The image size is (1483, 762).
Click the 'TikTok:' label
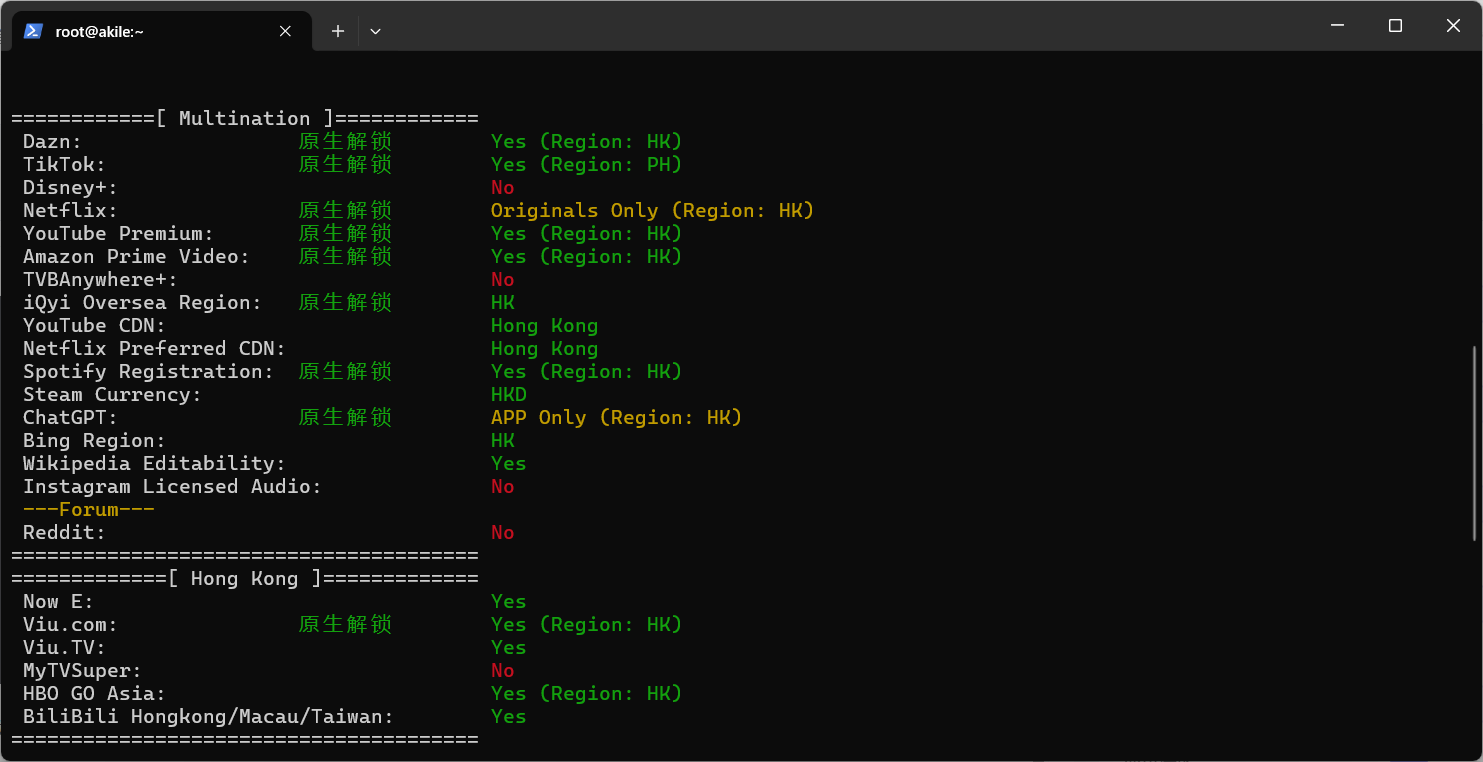(64, 164)
